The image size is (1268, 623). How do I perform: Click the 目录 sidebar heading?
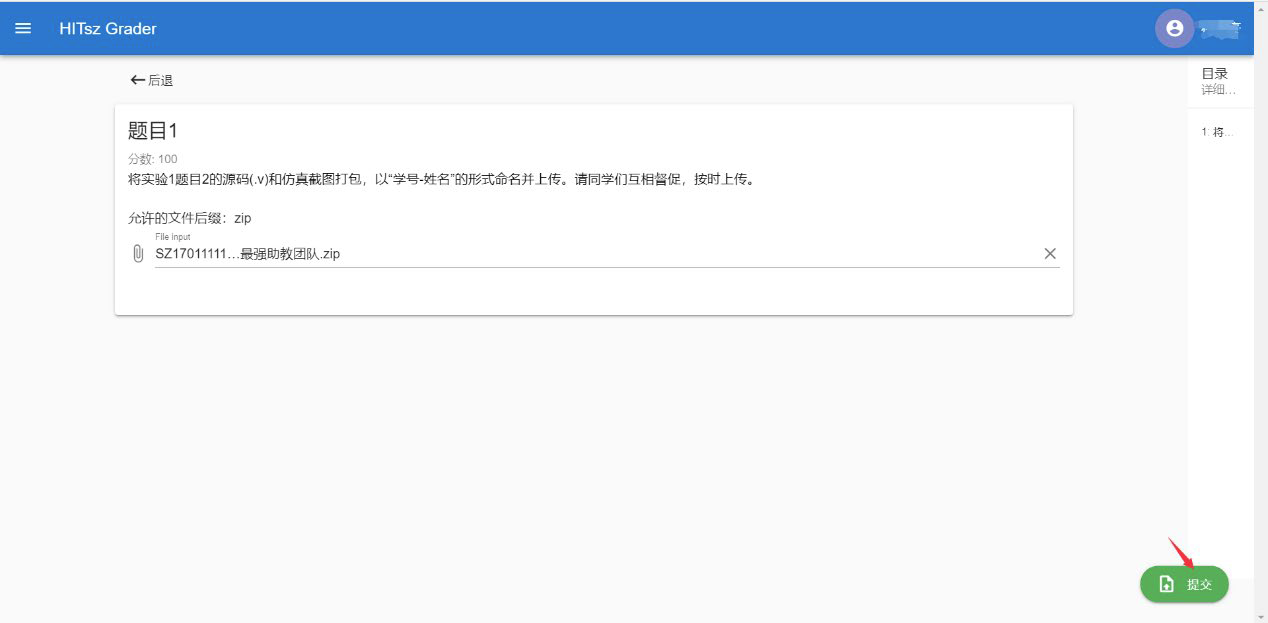pos(1214,73)
